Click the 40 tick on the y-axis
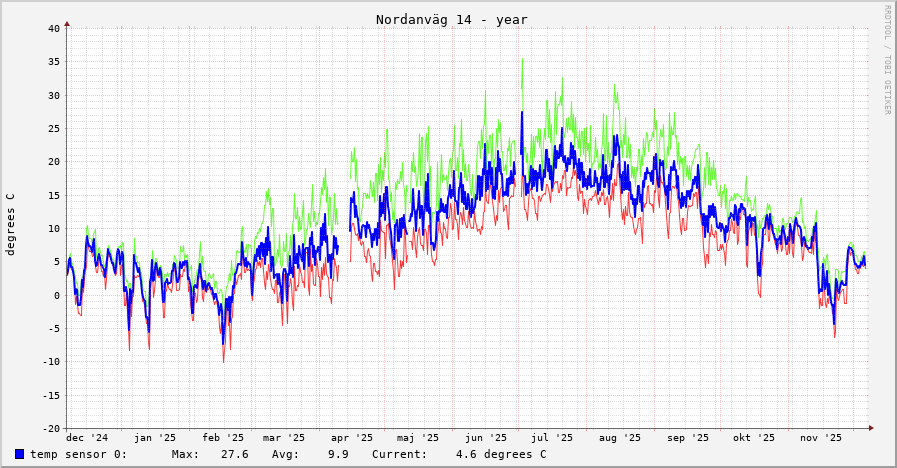 [x=54, y=28]
